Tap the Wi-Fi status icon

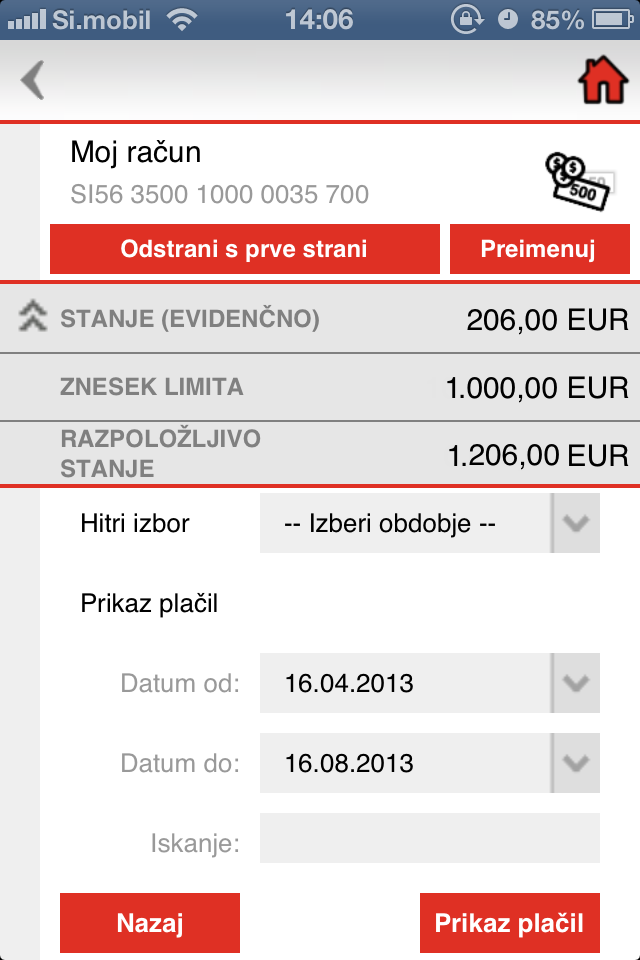point(182,20)
